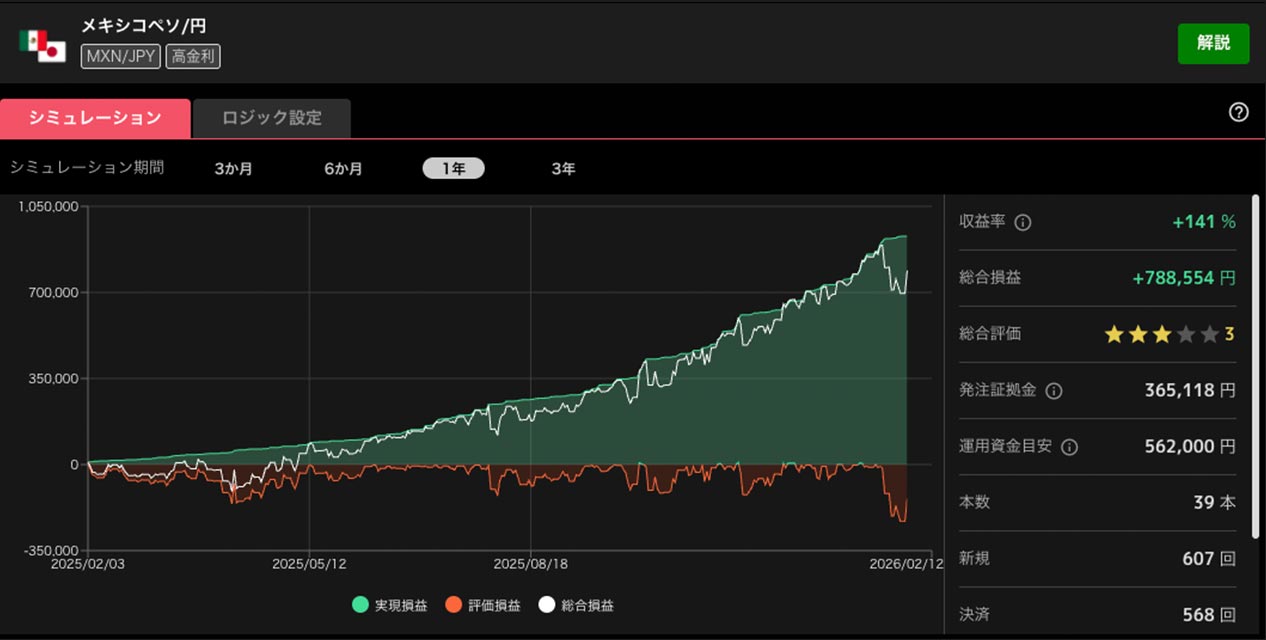Click the help question mark icon
Image resolution: width=1266 pixels, height=640 pixels.
pos(1238,112)
